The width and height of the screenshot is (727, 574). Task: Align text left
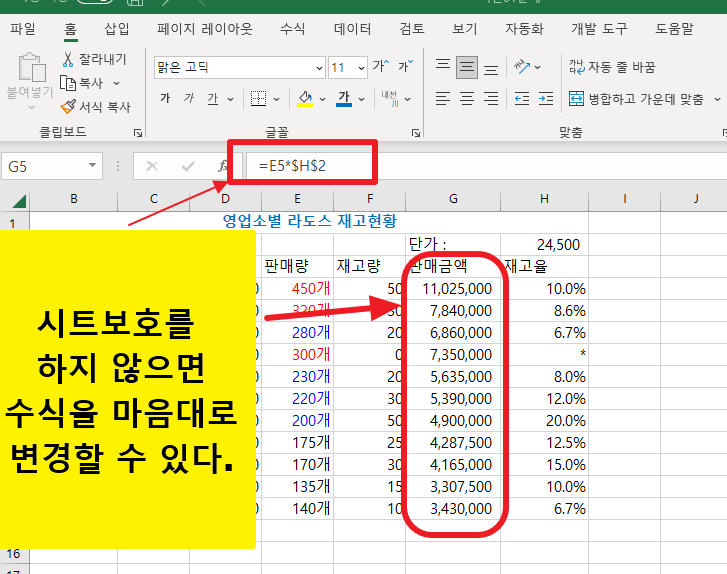click(443, 99)
